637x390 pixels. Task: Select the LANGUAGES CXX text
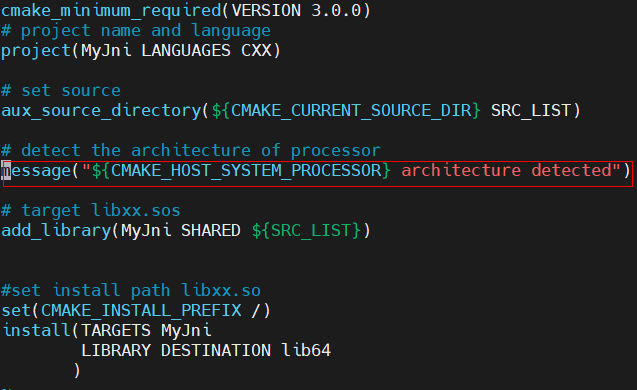coord(206,51)
